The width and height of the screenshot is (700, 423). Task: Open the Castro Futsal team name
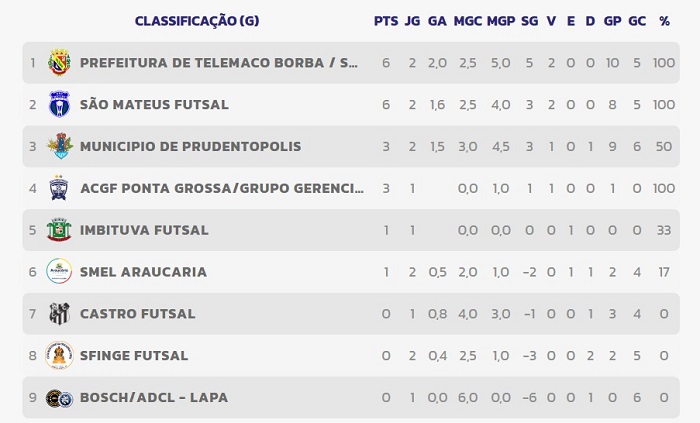pyautogui.click(x=138, y=314)
